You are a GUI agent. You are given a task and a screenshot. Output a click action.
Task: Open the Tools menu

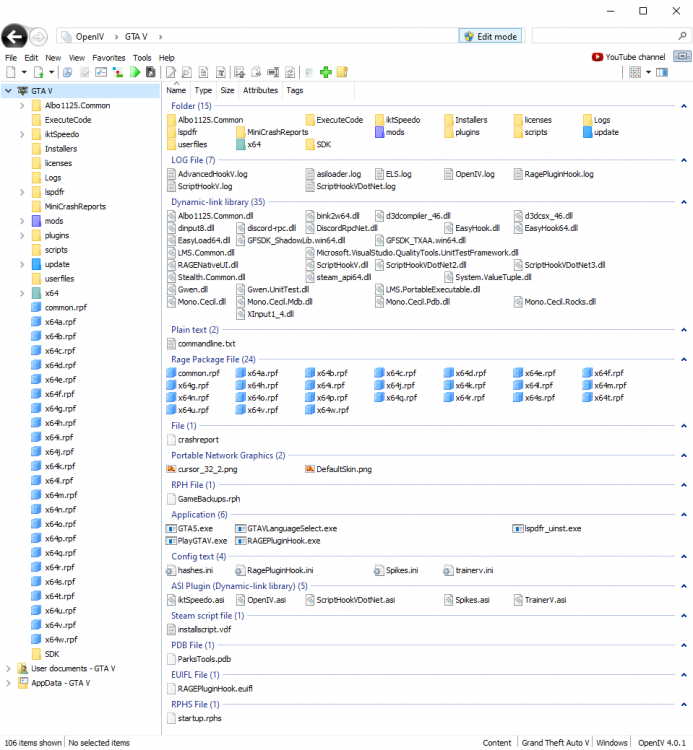[142, 57]
